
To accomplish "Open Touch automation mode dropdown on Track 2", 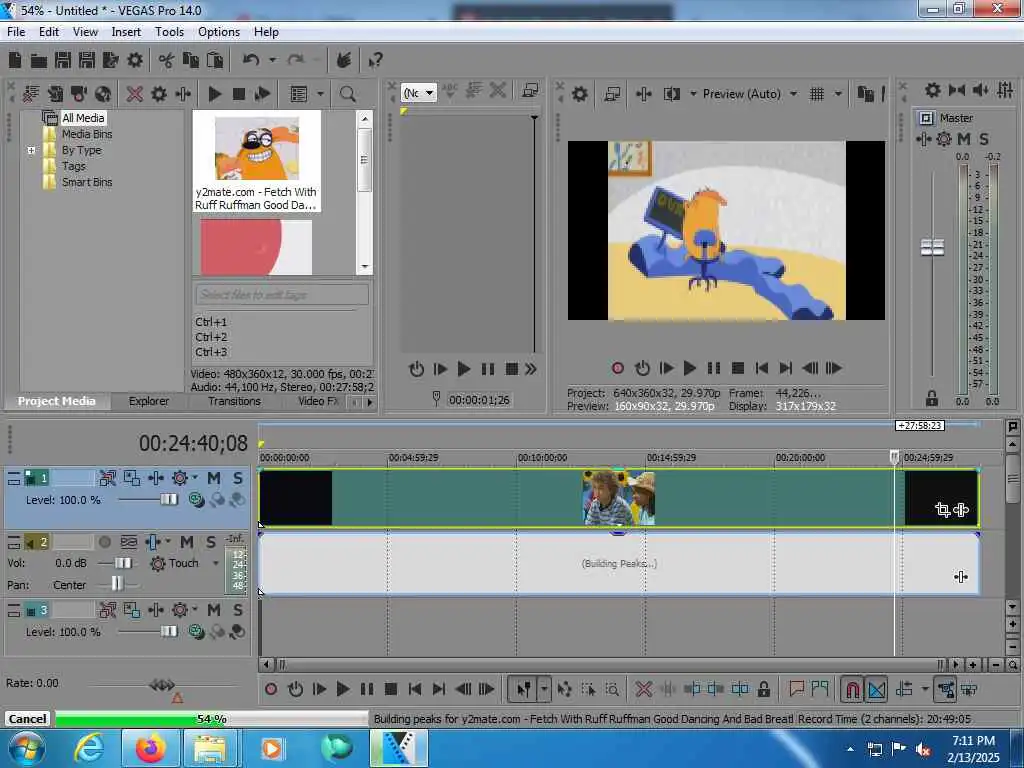I will (216, 563).
